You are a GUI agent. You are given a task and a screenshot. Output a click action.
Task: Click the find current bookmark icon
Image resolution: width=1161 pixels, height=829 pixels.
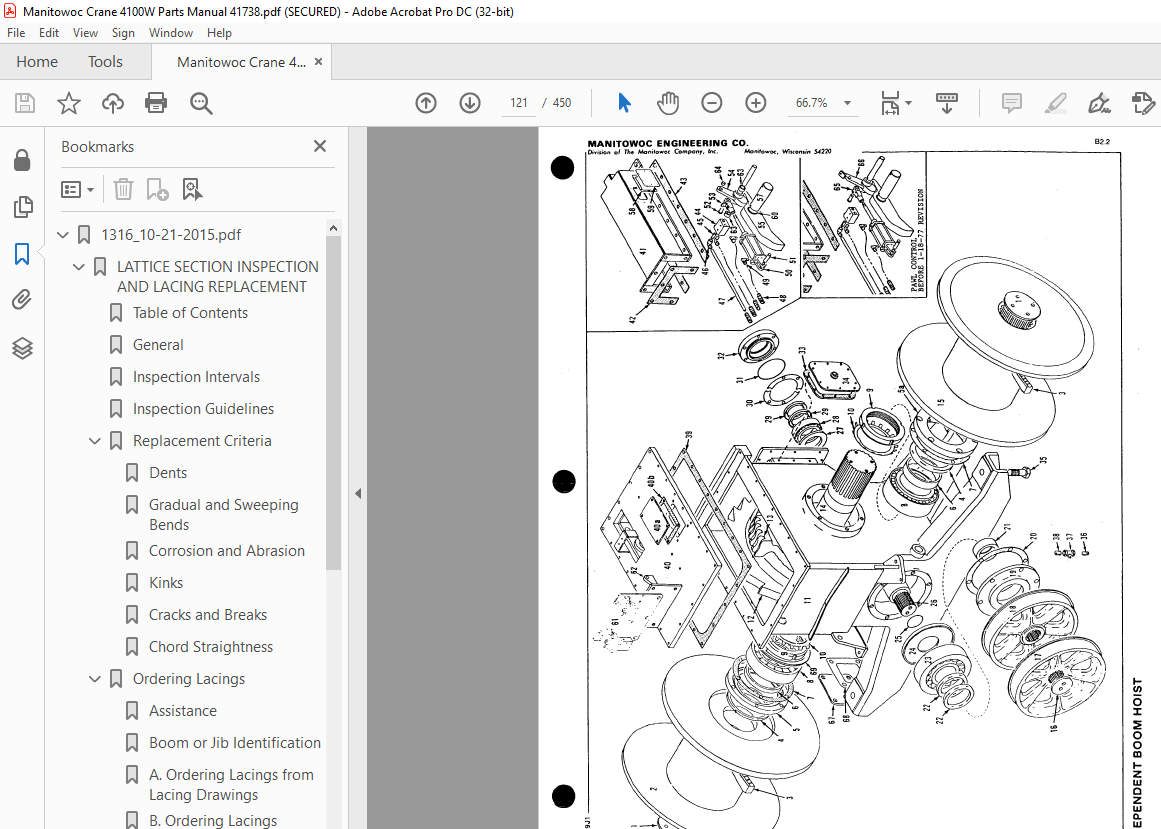point(192,189)
